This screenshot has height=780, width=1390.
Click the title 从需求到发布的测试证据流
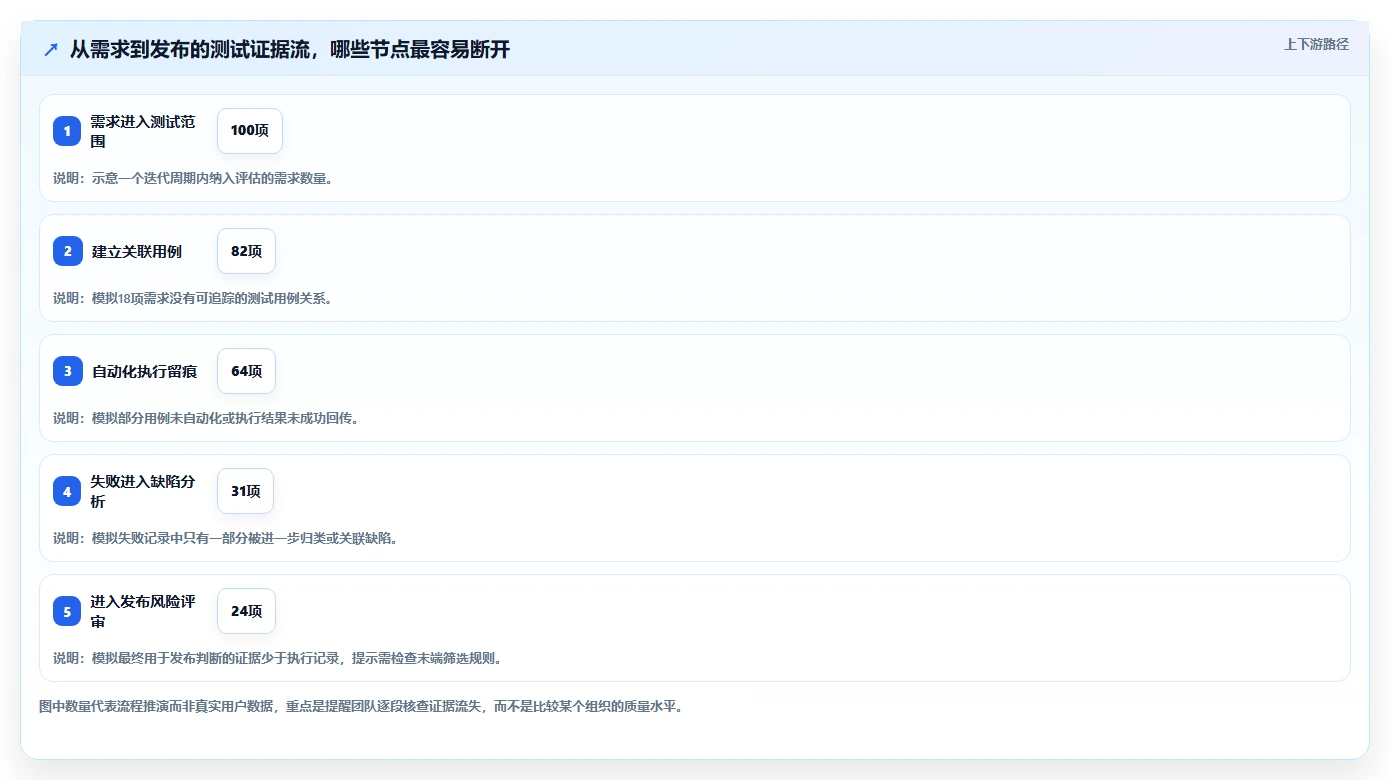(x=290, y=49)
